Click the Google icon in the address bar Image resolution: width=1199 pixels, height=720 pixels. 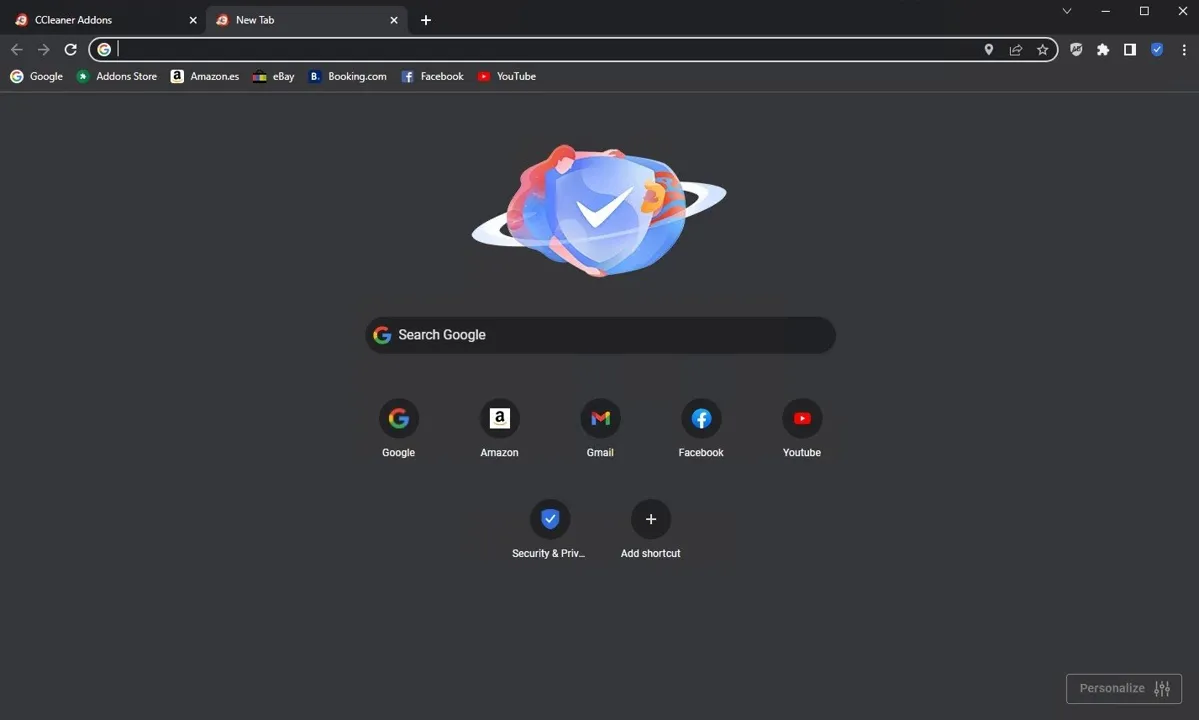point(105,50)
